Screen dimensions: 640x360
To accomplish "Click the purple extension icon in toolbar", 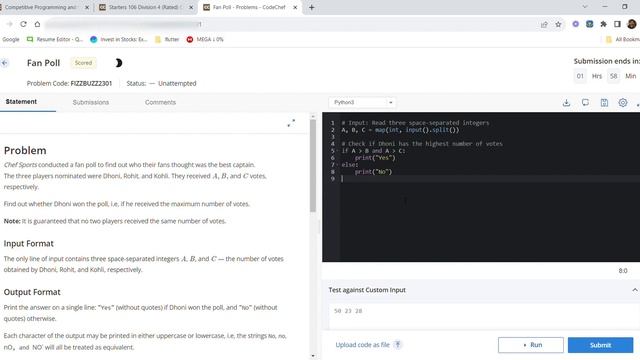I will click(x=576, y=24).
